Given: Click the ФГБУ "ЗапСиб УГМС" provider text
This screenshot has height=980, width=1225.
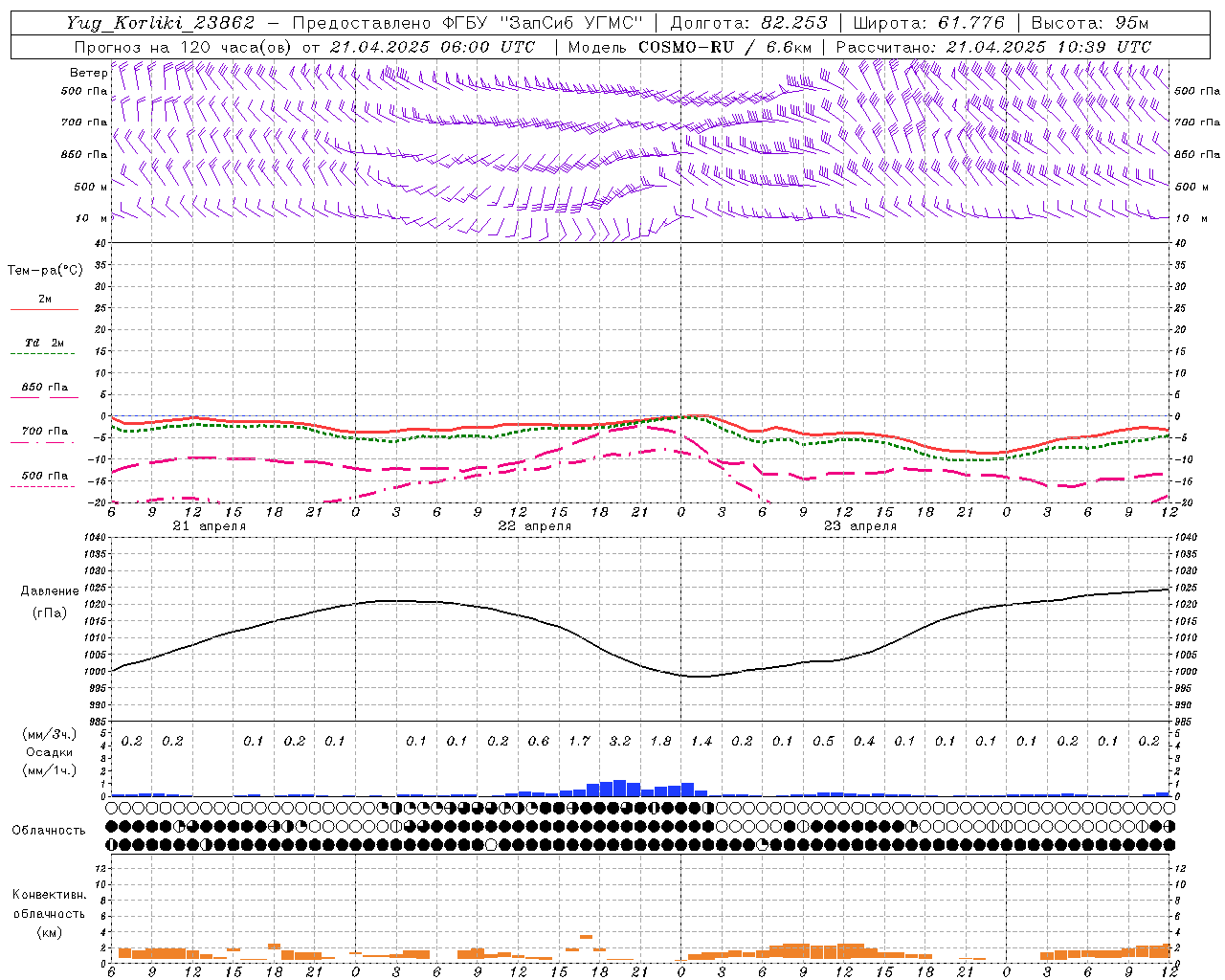Looking at the screenshot, I should pos(543,23).
